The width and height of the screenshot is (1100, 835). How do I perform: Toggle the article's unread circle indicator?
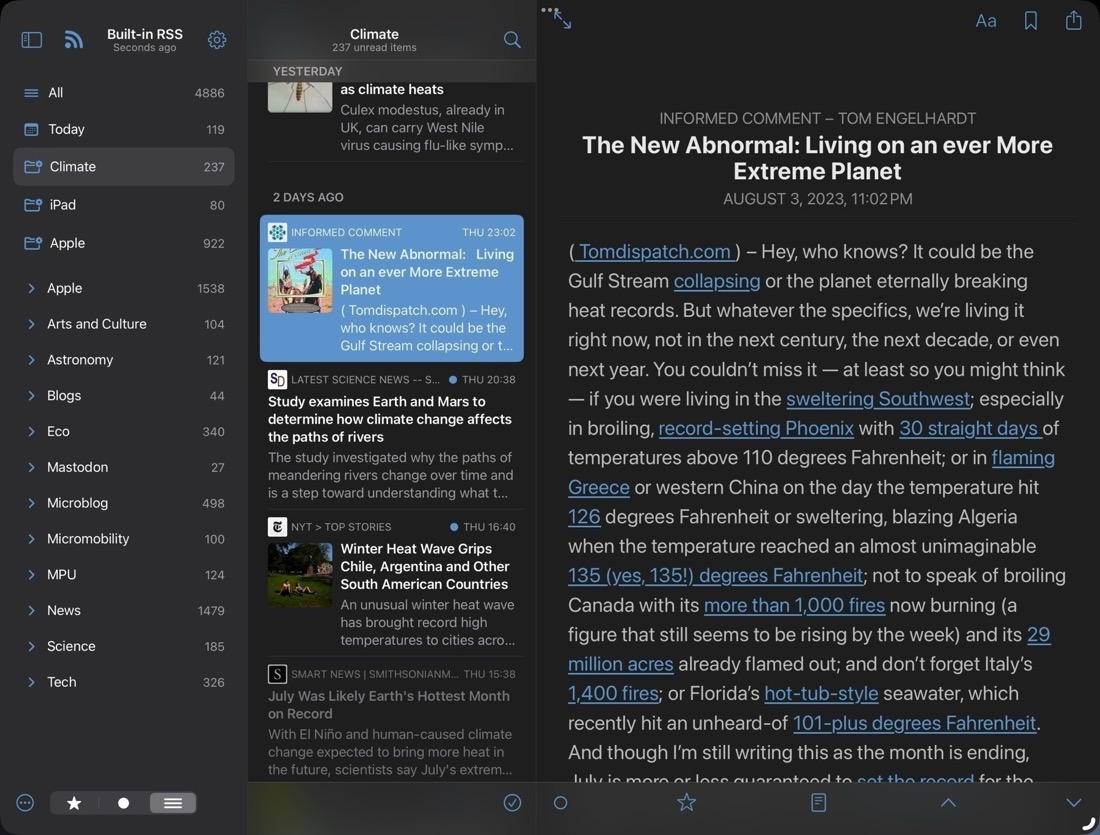pos(560,802)
